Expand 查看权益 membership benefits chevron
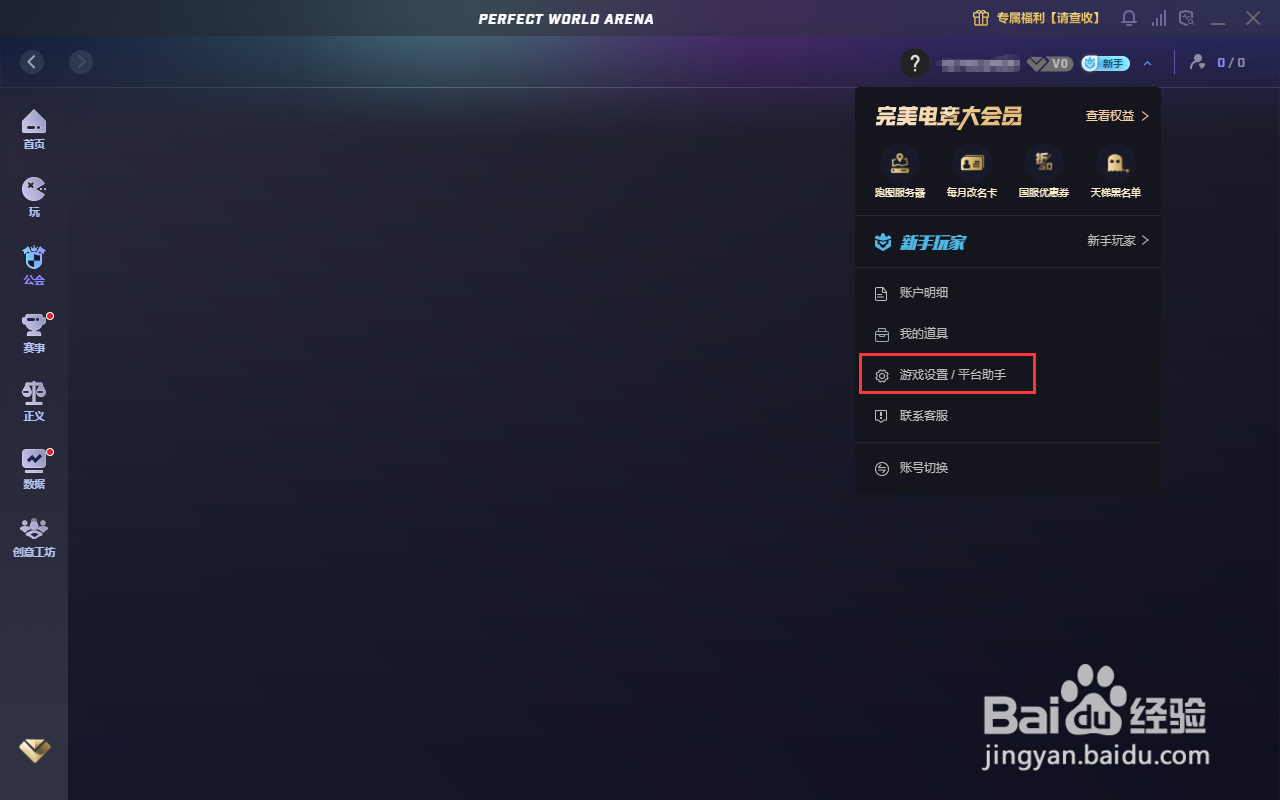 click(1145, 116)
